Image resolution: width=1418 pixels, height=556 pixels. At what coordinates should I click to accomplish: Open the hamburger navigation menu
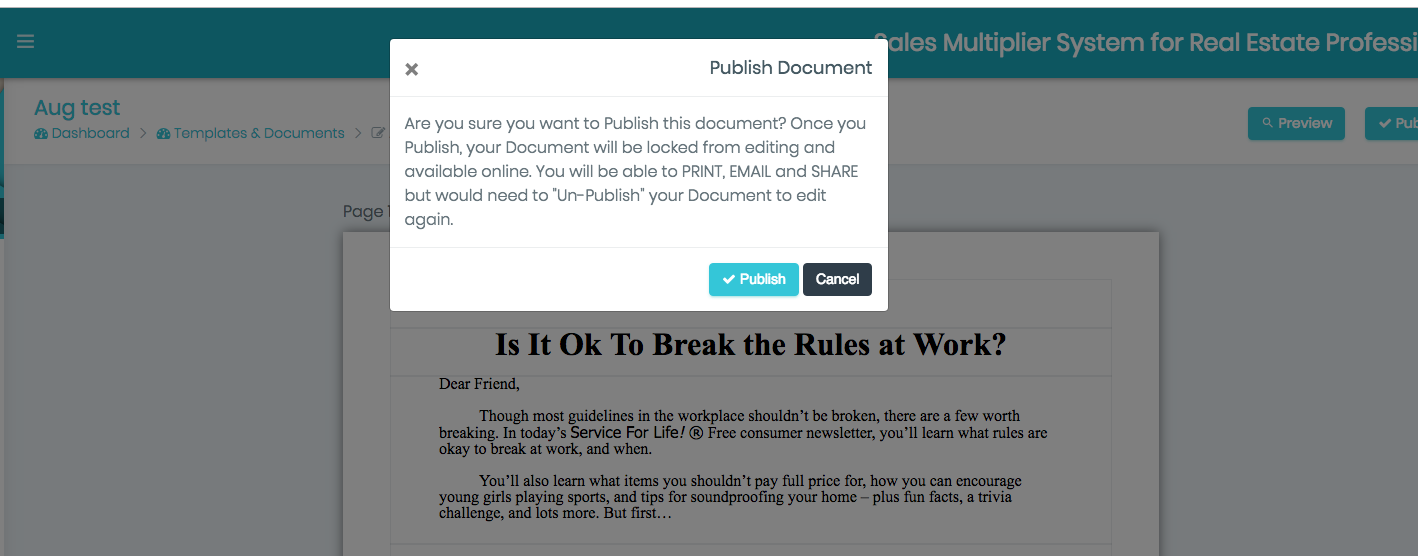25,42
